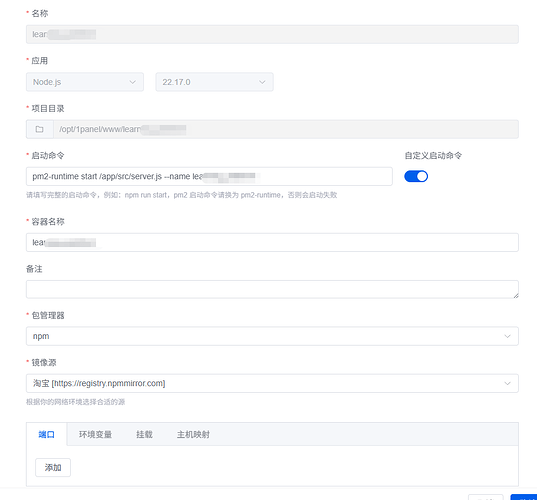This screenshot has width=537, height=500.
Task: Toggle the 自定义启动命令 switch
Action: click(416, 176)
